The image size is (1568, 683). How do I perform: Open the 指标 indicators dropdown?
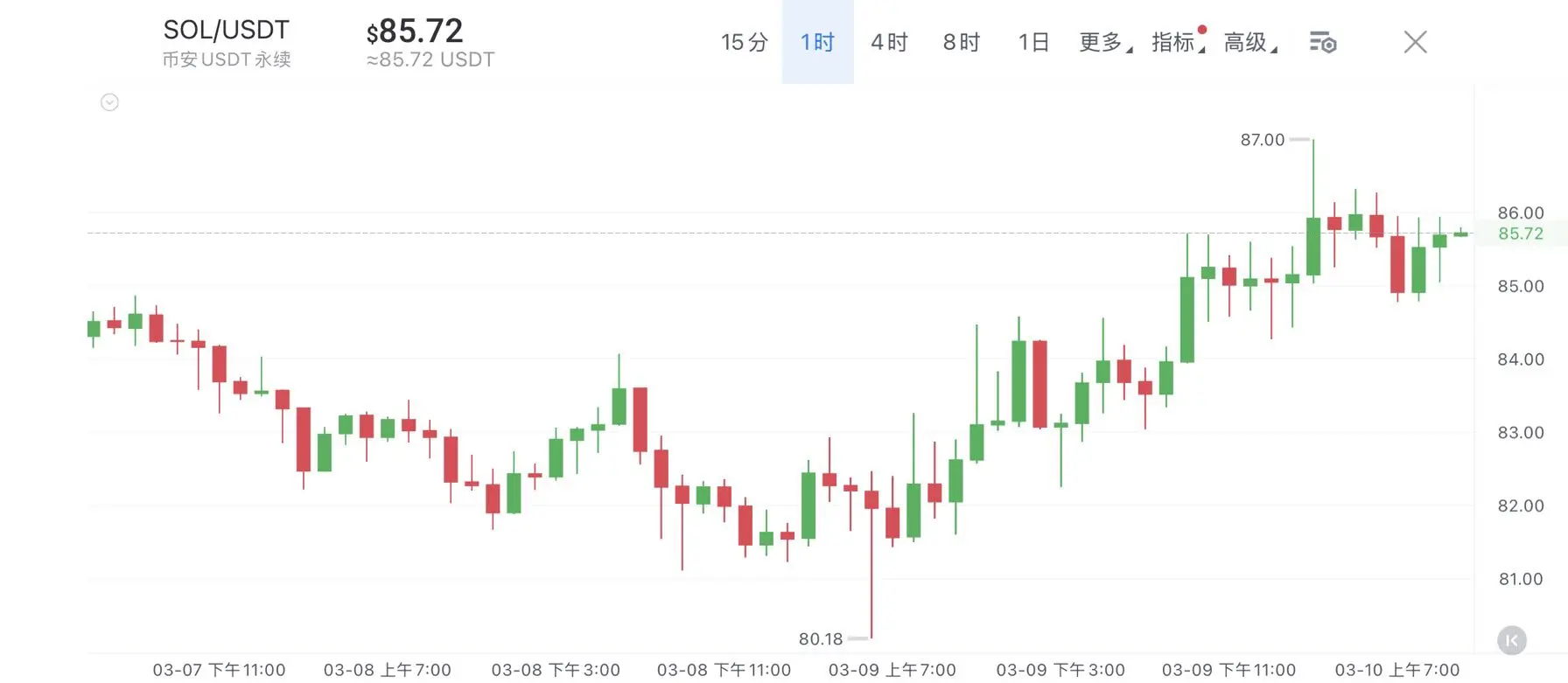1178,42
